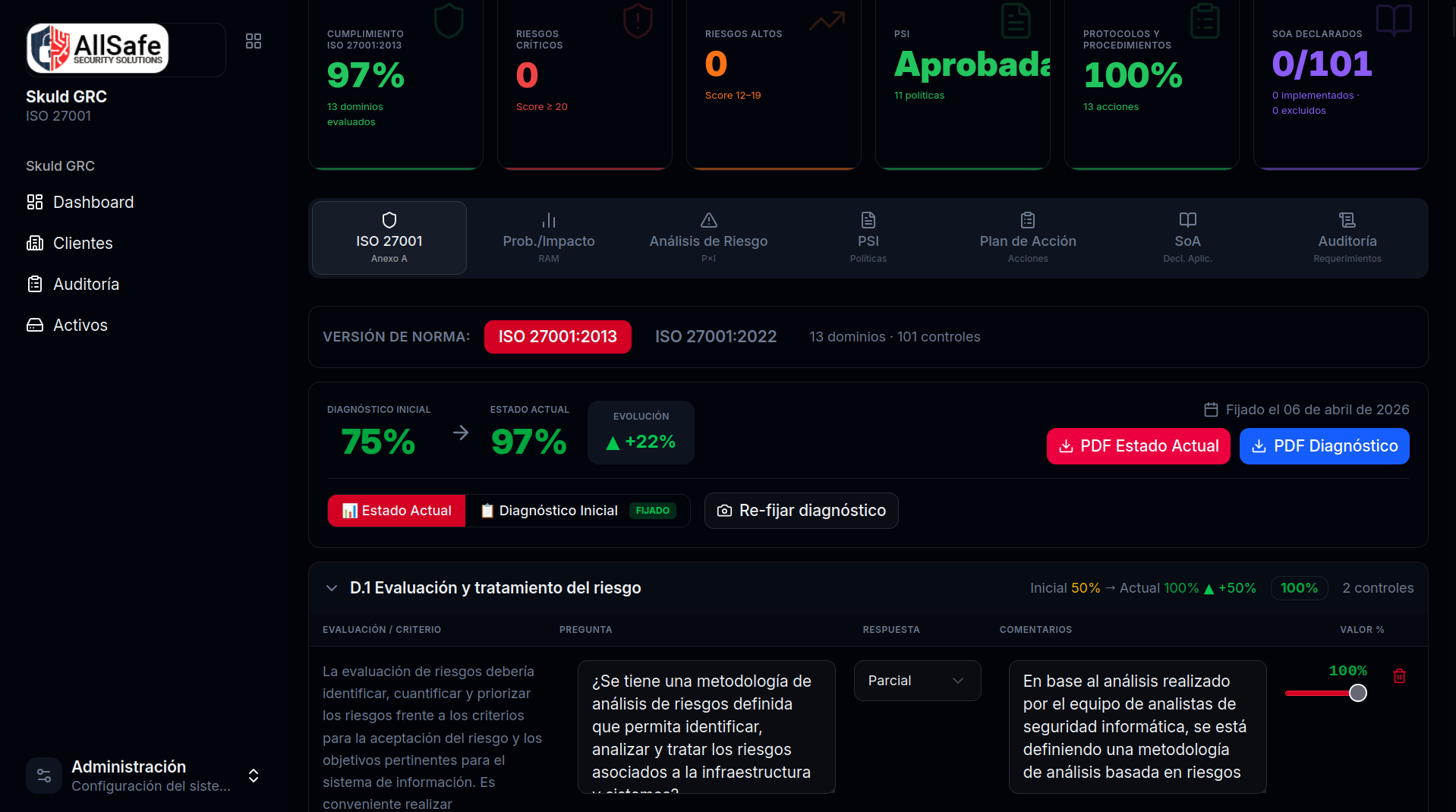Click the bar chart icon in Prob./Impacto tab
Image resolution: width=1456 pixels, height=812 pixels.
coord(549,220)
